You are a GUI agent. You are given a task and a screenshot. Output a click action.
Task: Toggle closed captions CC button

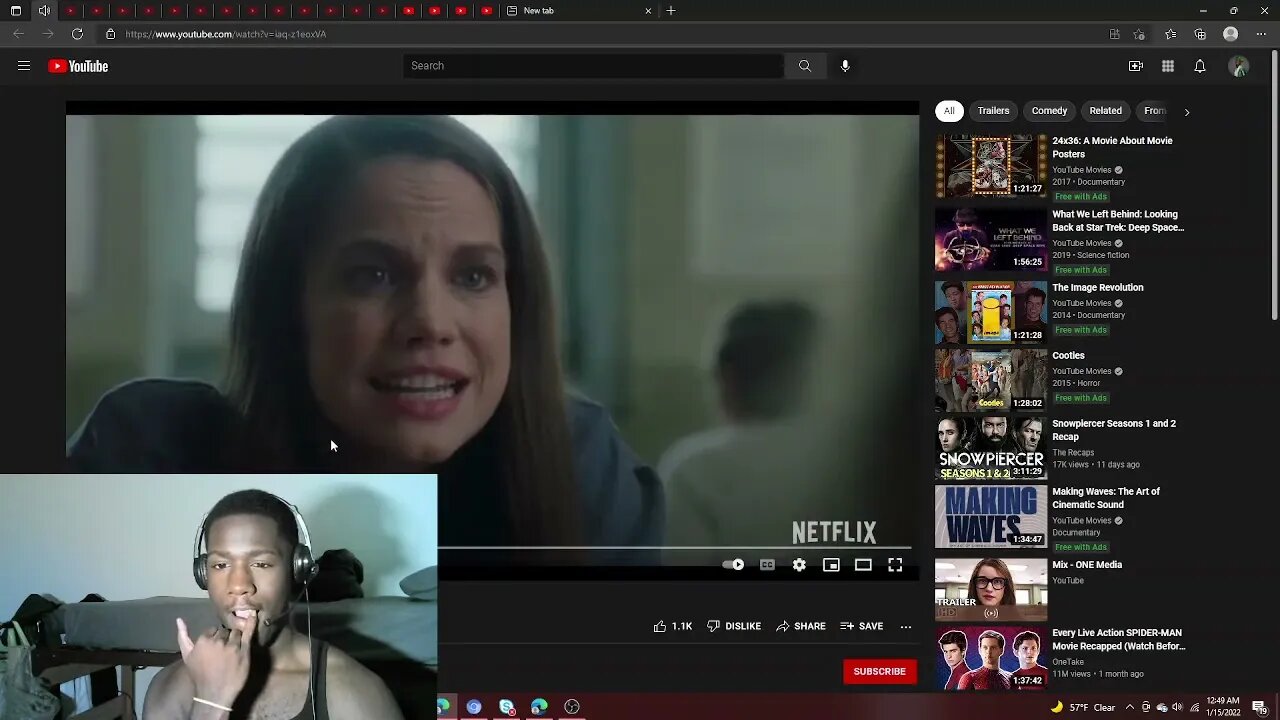click(767, 565)
